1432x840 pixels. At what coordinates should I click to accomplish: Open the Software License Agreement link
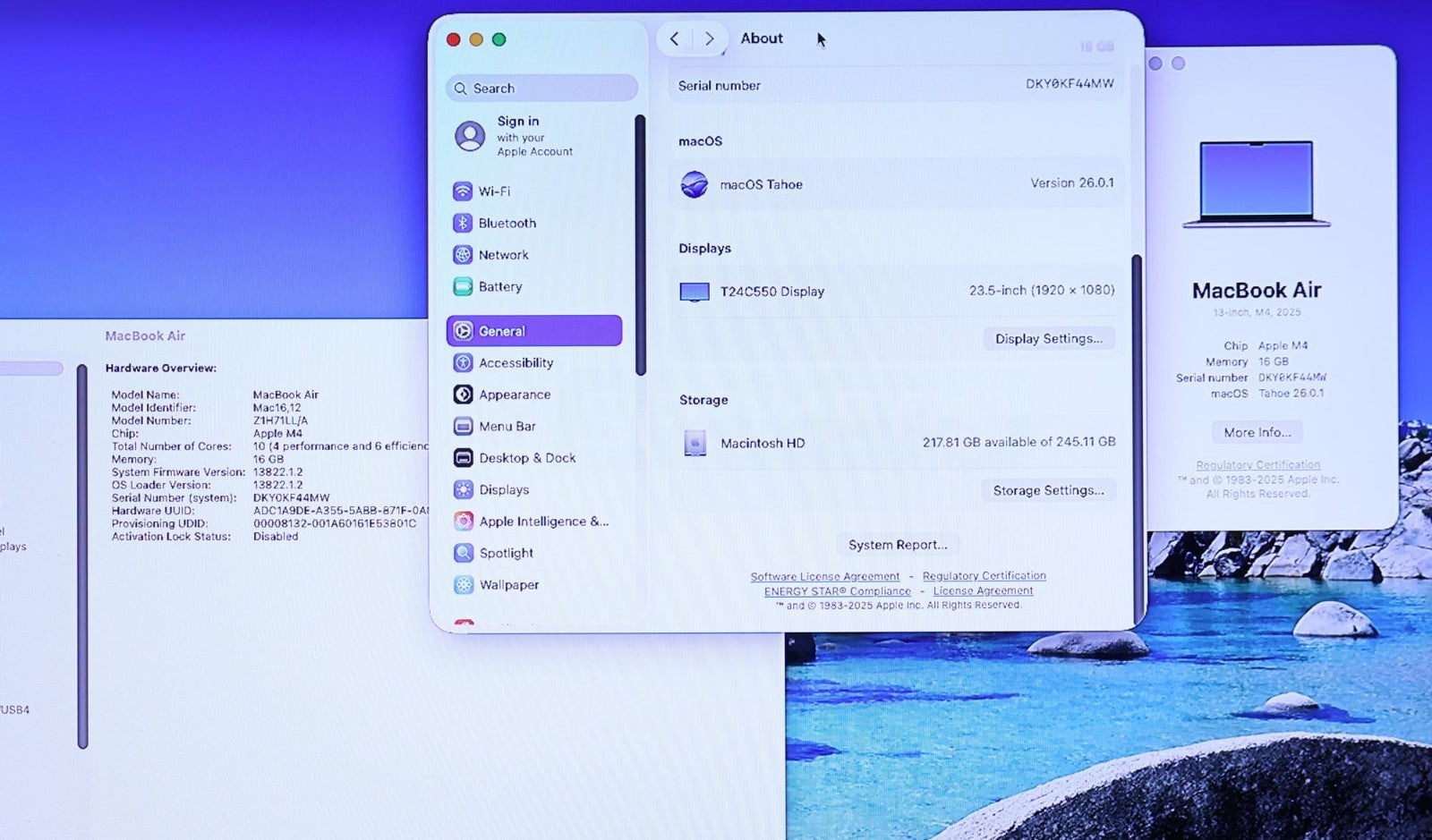pos(824,577)
